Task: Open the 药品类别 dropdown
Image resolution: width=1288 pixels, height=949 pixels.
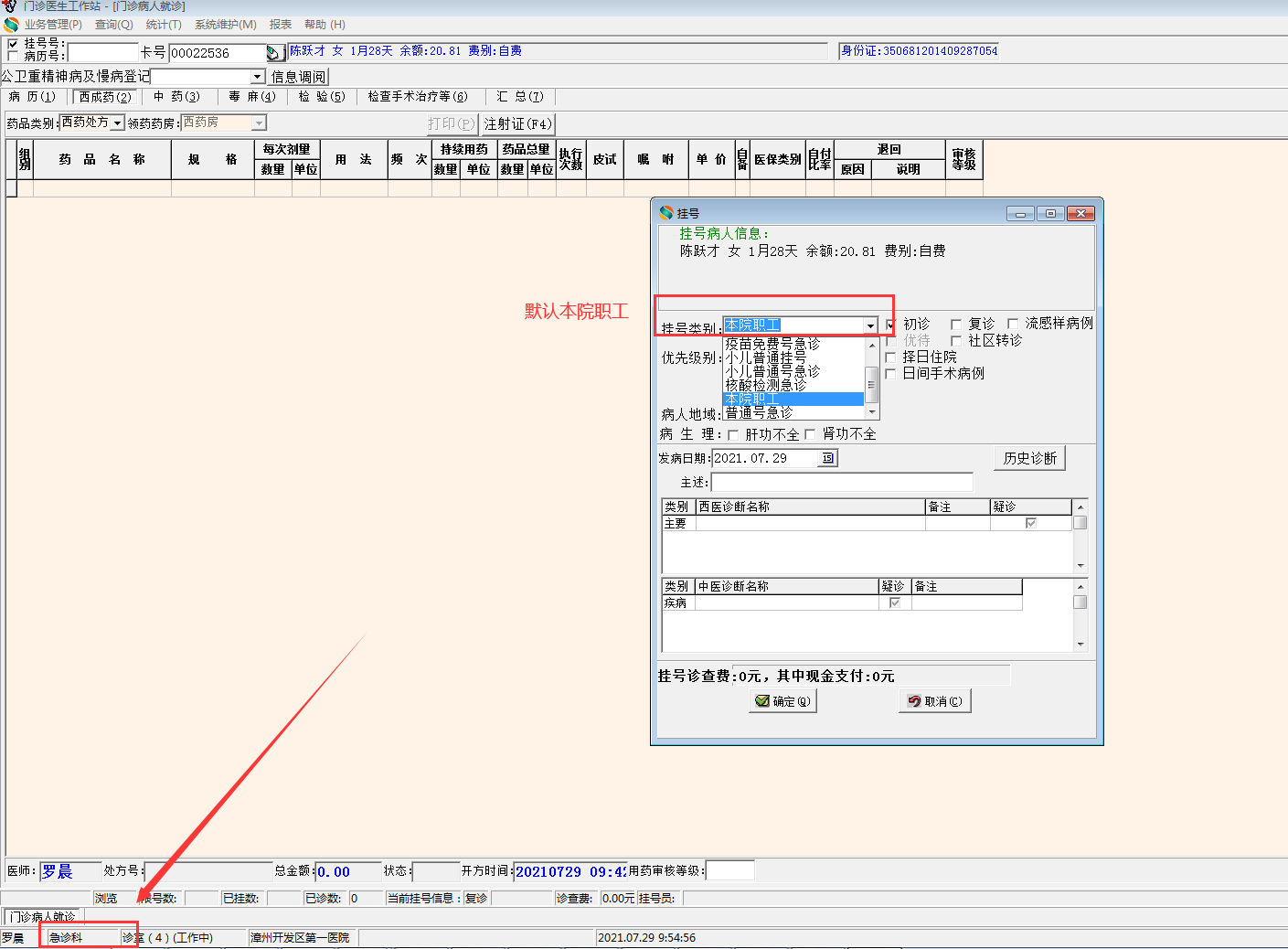Action: click(x=117, y=123)
